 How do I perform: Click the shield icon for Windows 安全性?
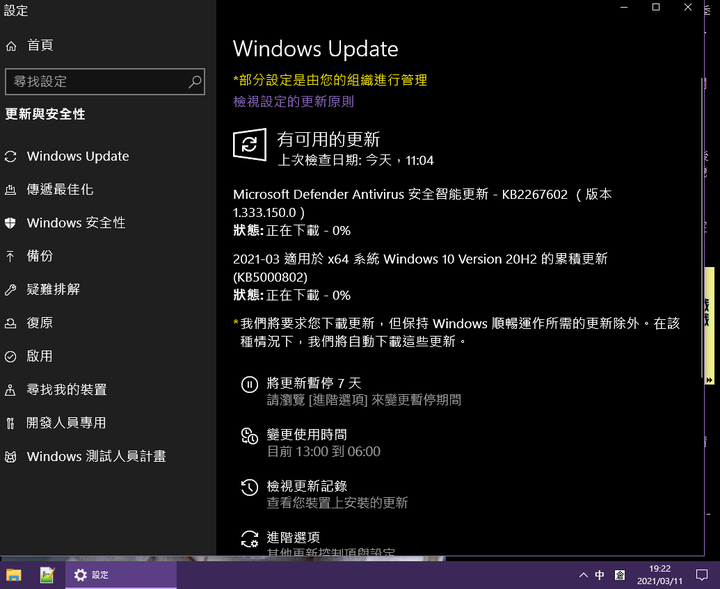pos(11,223)
